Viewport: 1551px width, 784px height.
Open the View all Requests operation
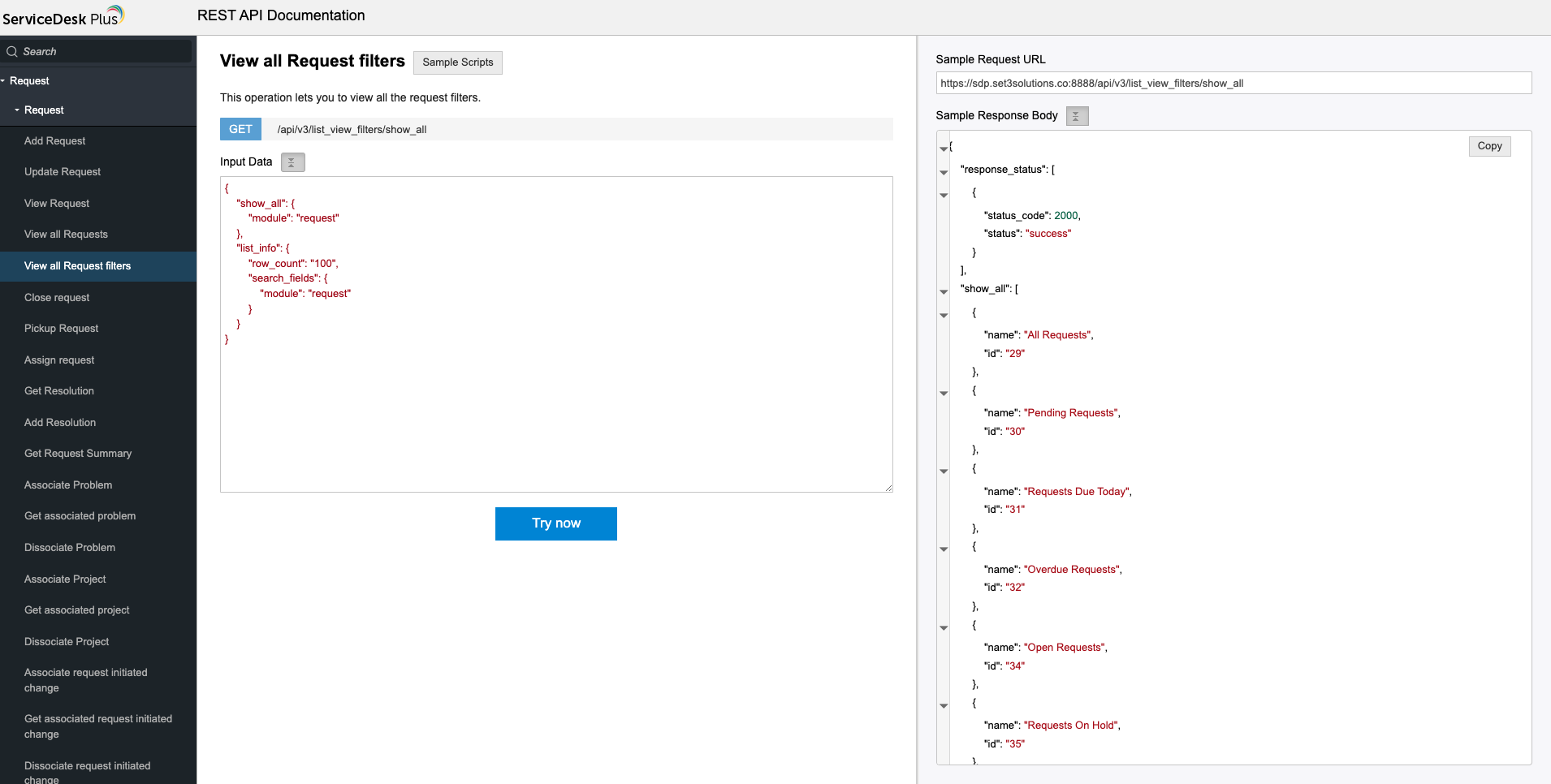[65, 234]
